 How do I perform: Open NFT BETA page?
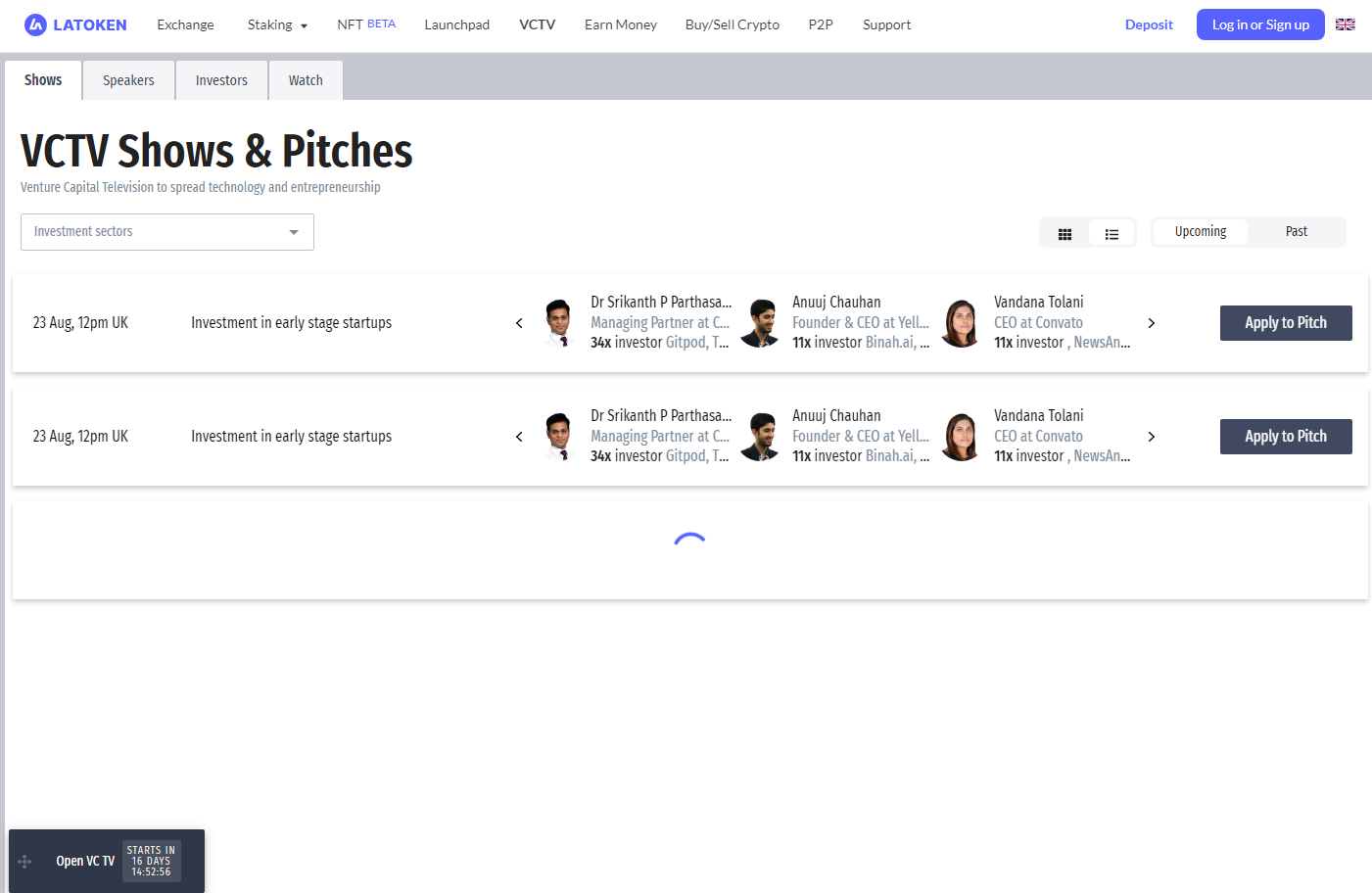pos(366,24)
